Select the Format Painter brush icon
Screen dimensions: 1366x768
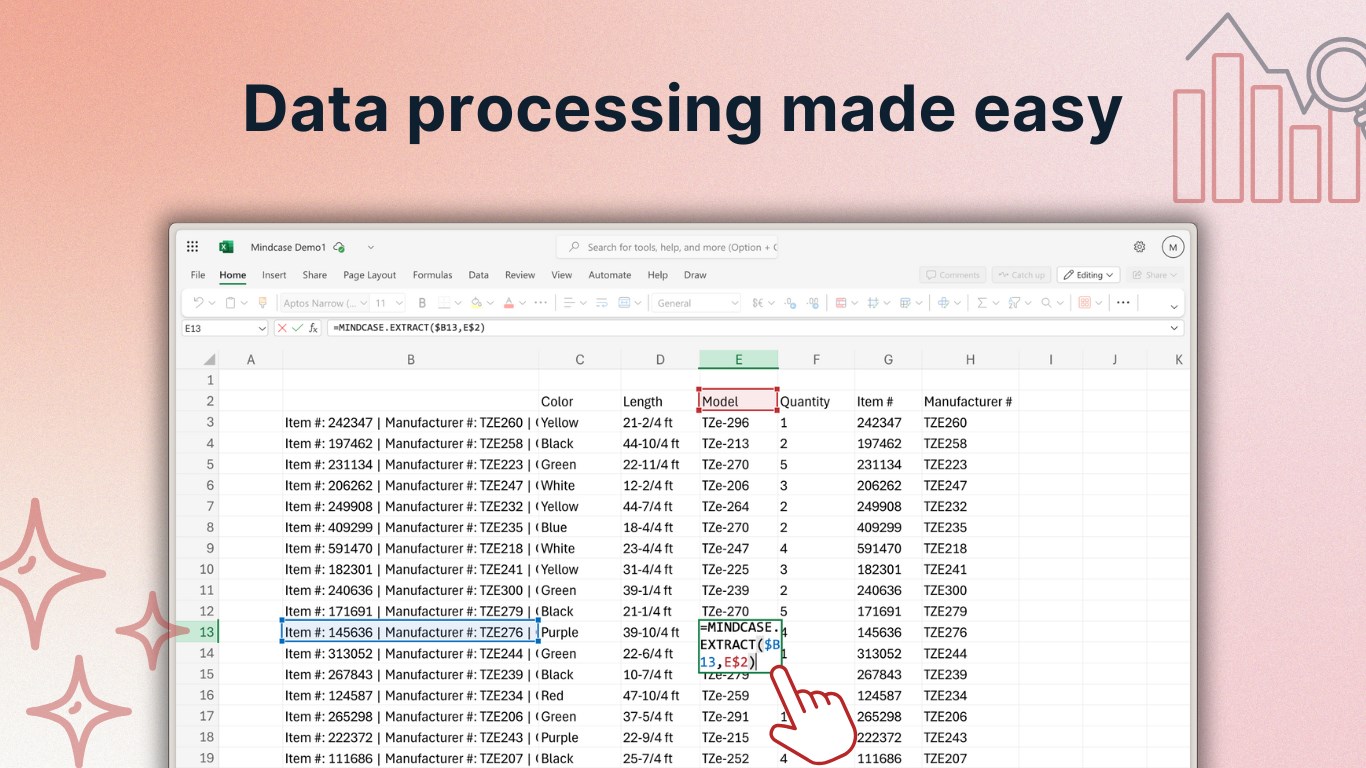pyautogui.click(x=263, y=303)
